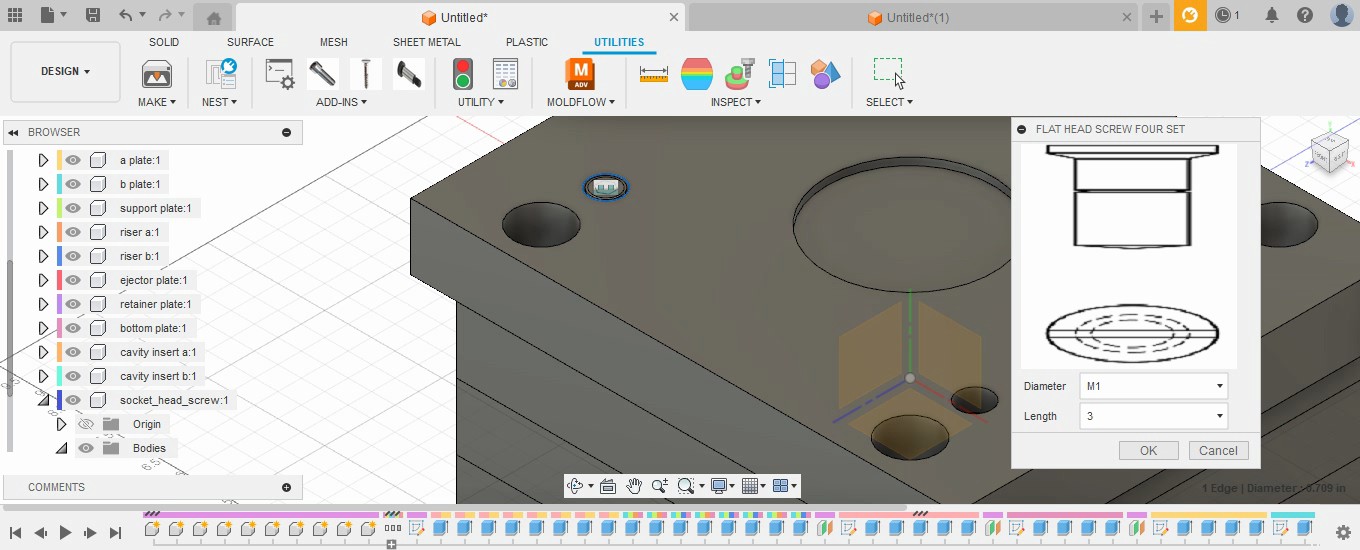Switch to the SOLID tab
Screen dimensions: 1360x550
click(164, 42)
